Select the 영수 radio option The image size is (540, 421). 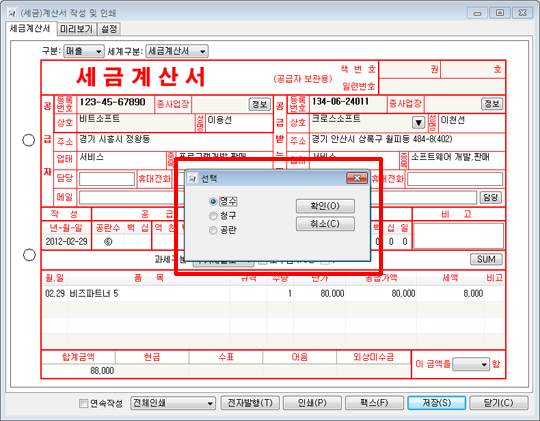tap(213, 201)
